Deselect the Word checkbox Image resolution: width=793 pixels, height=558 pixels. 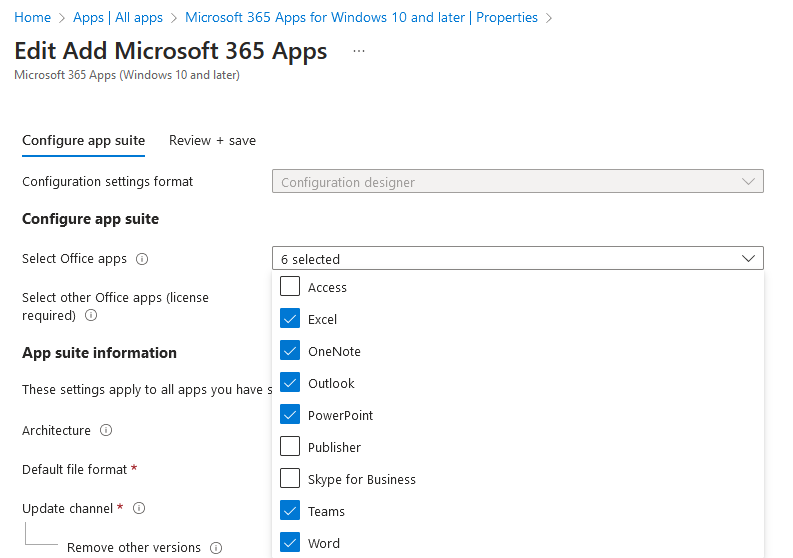pos(290,542)
